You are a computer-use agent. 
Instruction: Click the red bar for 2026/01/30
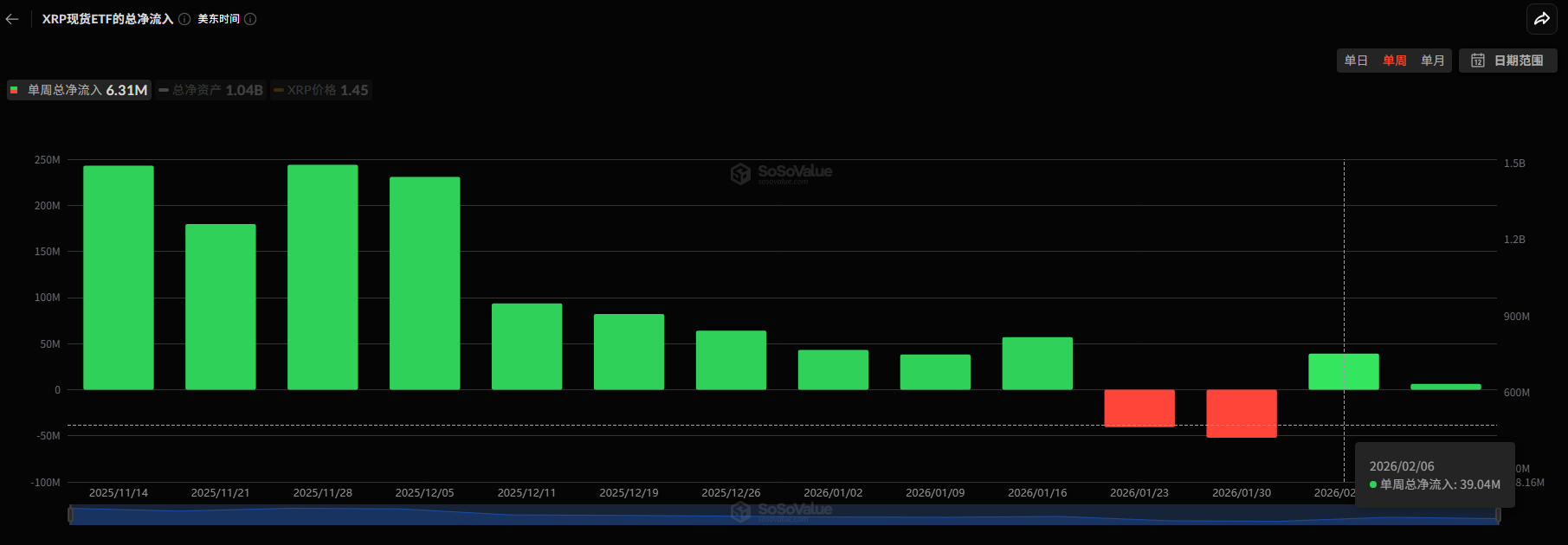1241,413
